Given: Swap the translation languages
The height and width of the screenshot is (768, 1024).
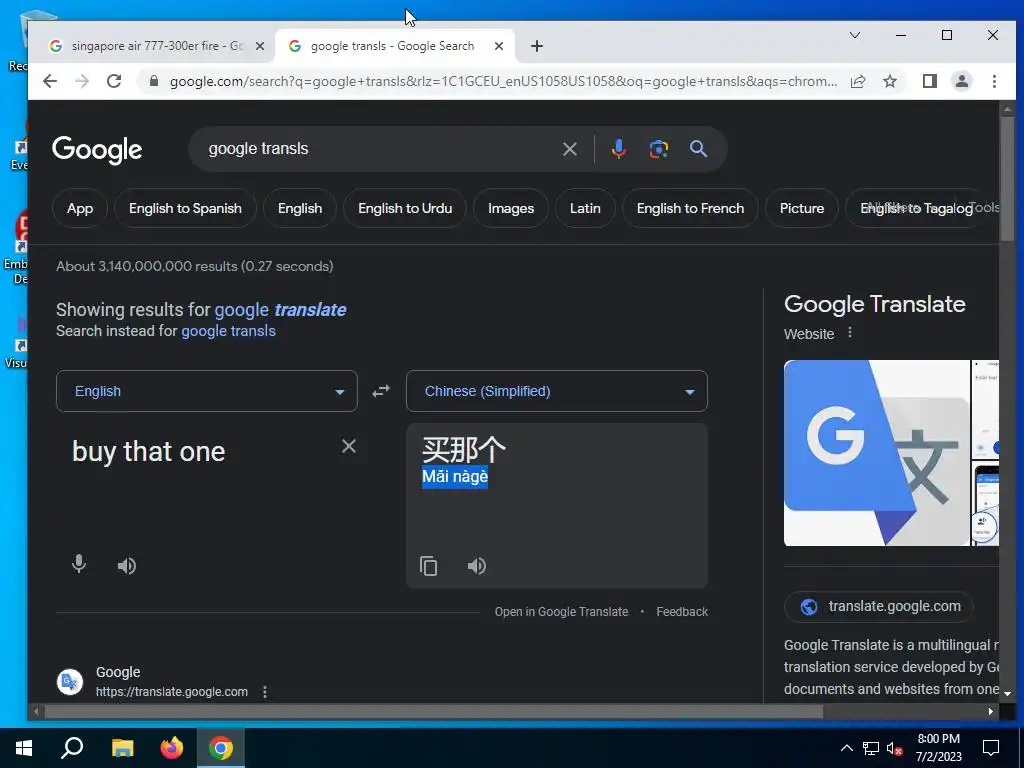Looking at the screenshot, I should pyautogui.click(x=381, y=391).
